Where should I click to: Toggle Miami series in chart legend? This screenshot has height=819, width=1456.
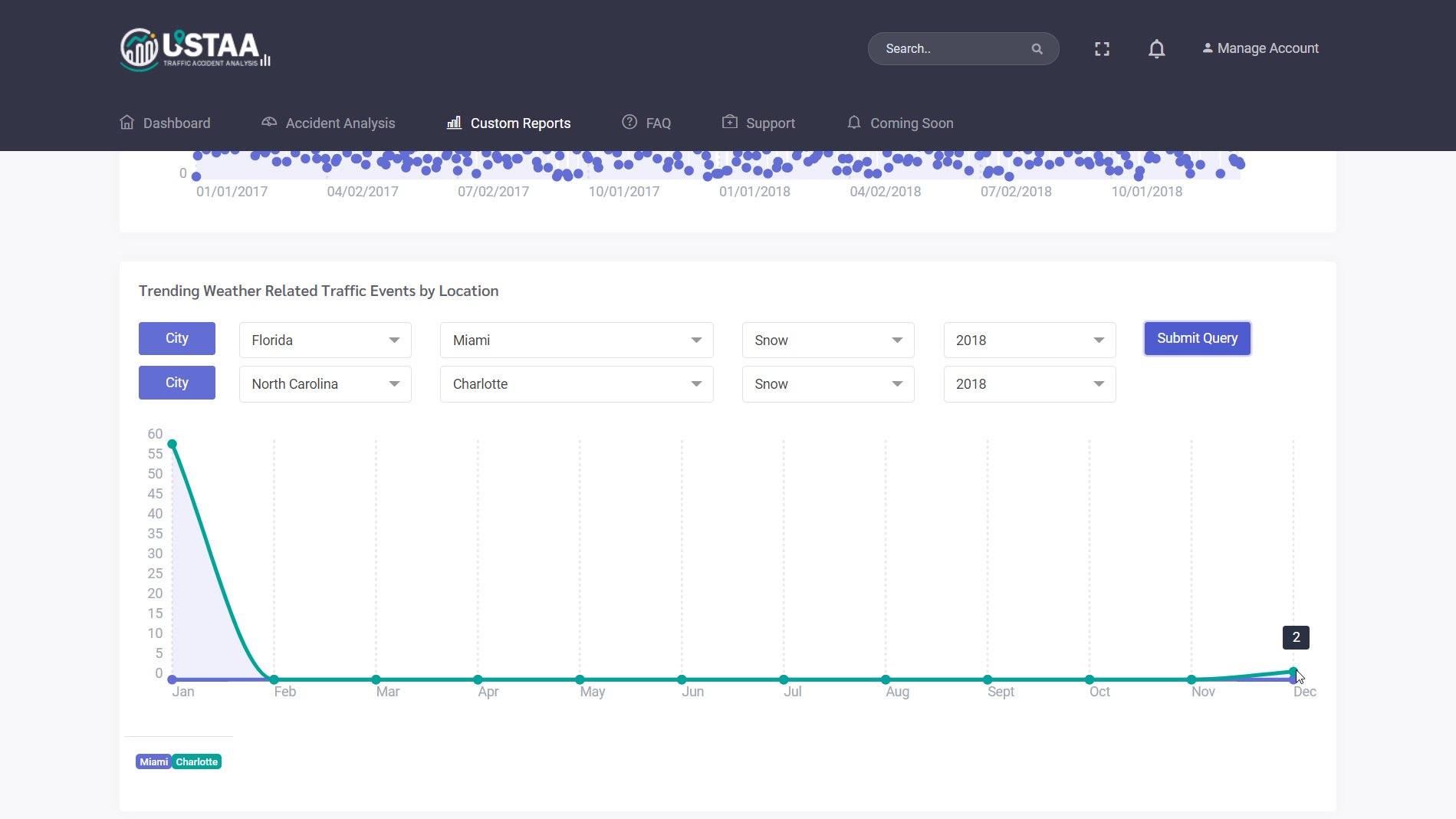pyautogui.click(x=153, y=761)
